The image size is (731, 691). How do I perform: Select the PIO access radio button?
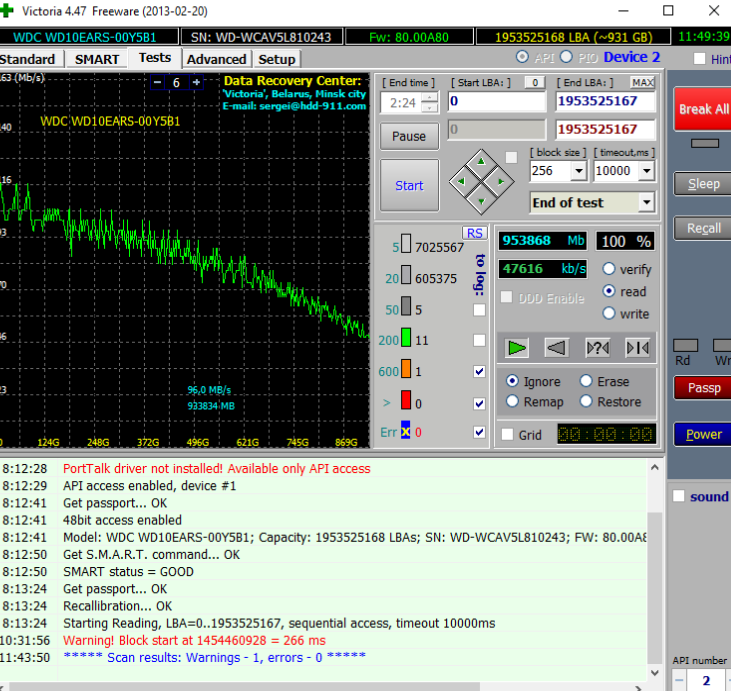pyautogui.click(x=566, y=57)
